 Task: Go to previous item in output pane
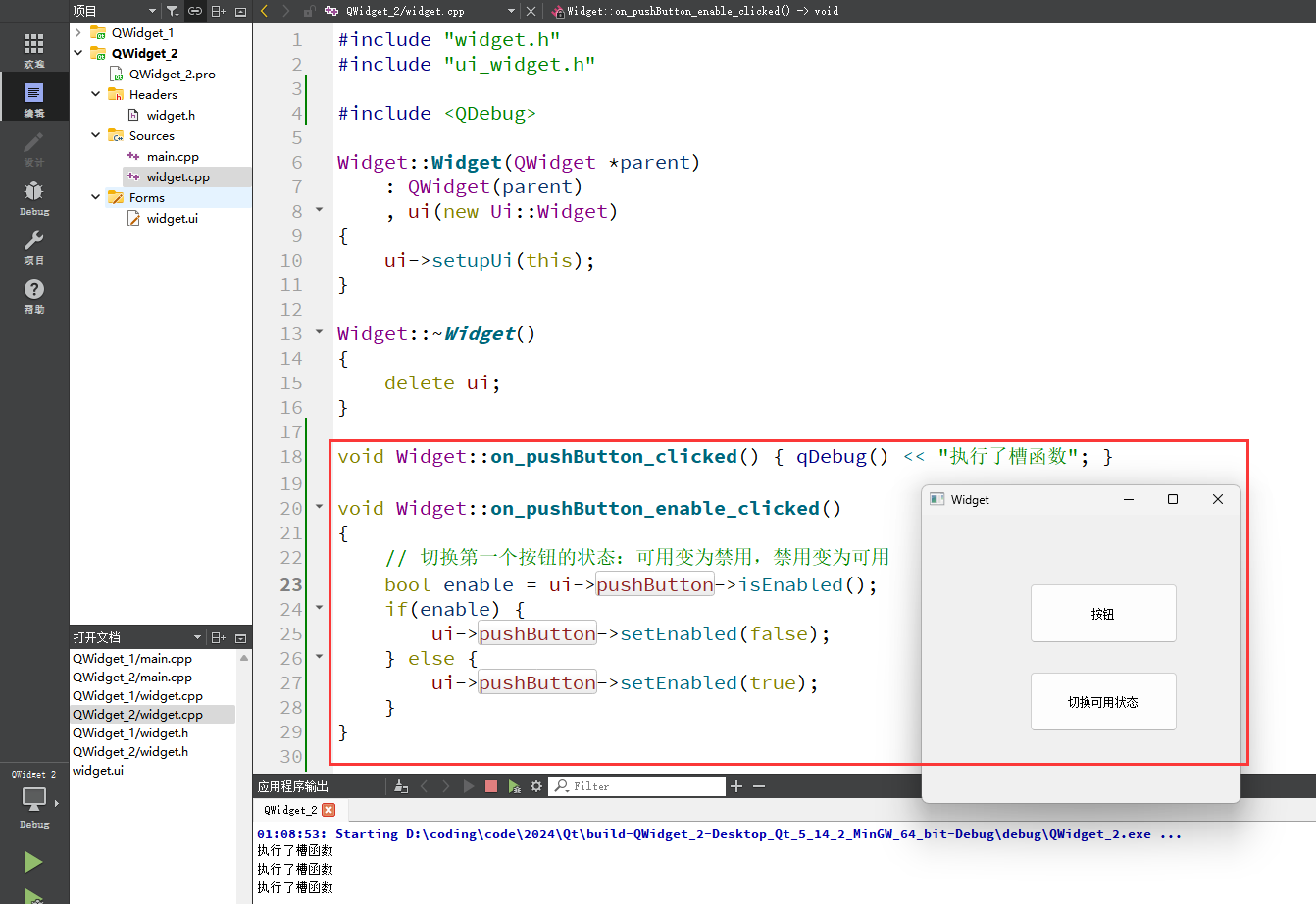[424, 786]
